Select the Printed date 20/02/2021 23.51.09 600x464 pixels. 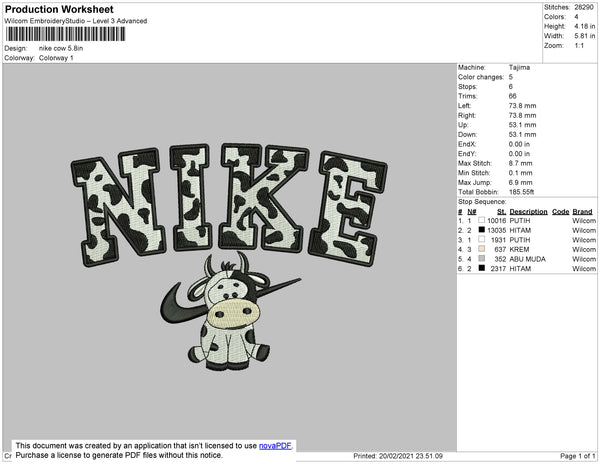(411, 456)
